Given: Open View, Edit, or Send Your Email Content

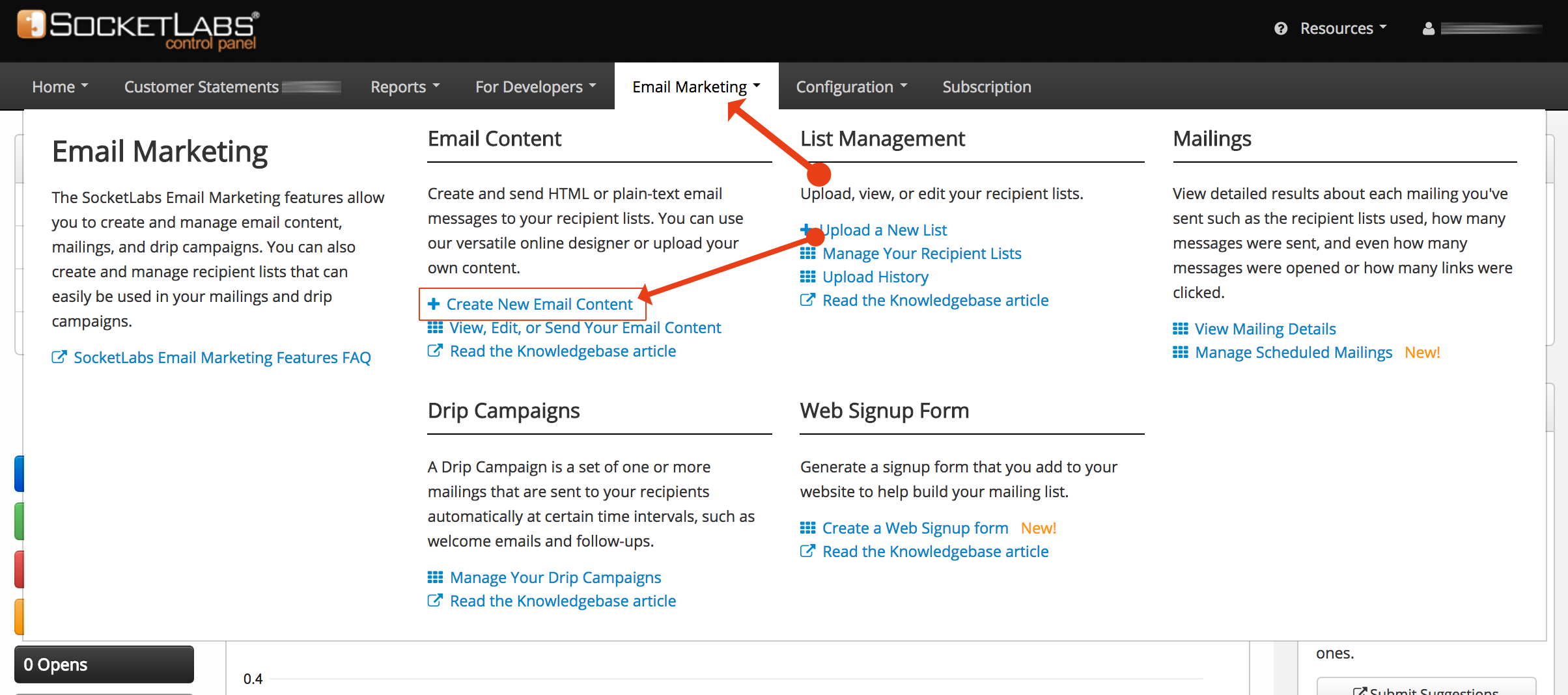Looking at the screenshot, I should (585, 327).
